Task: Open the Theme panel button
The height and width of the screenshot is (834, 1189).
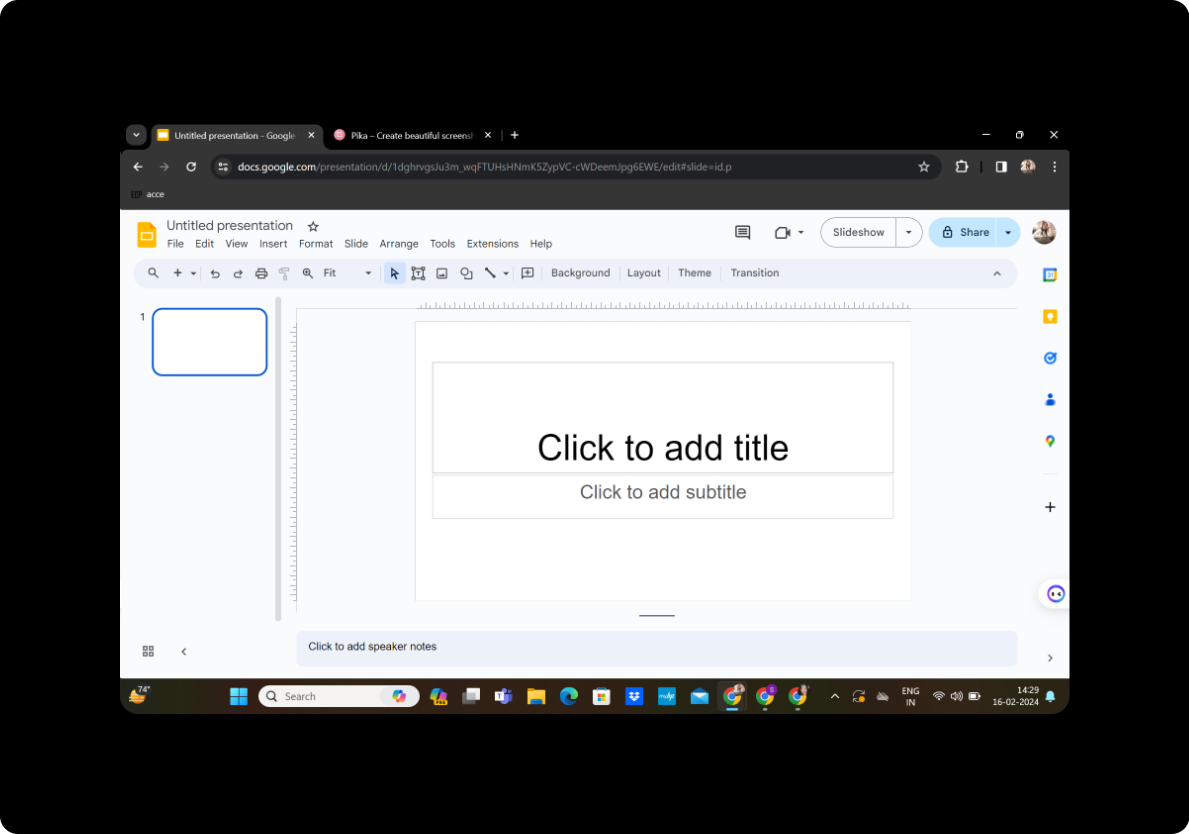Action: [695, 273]
